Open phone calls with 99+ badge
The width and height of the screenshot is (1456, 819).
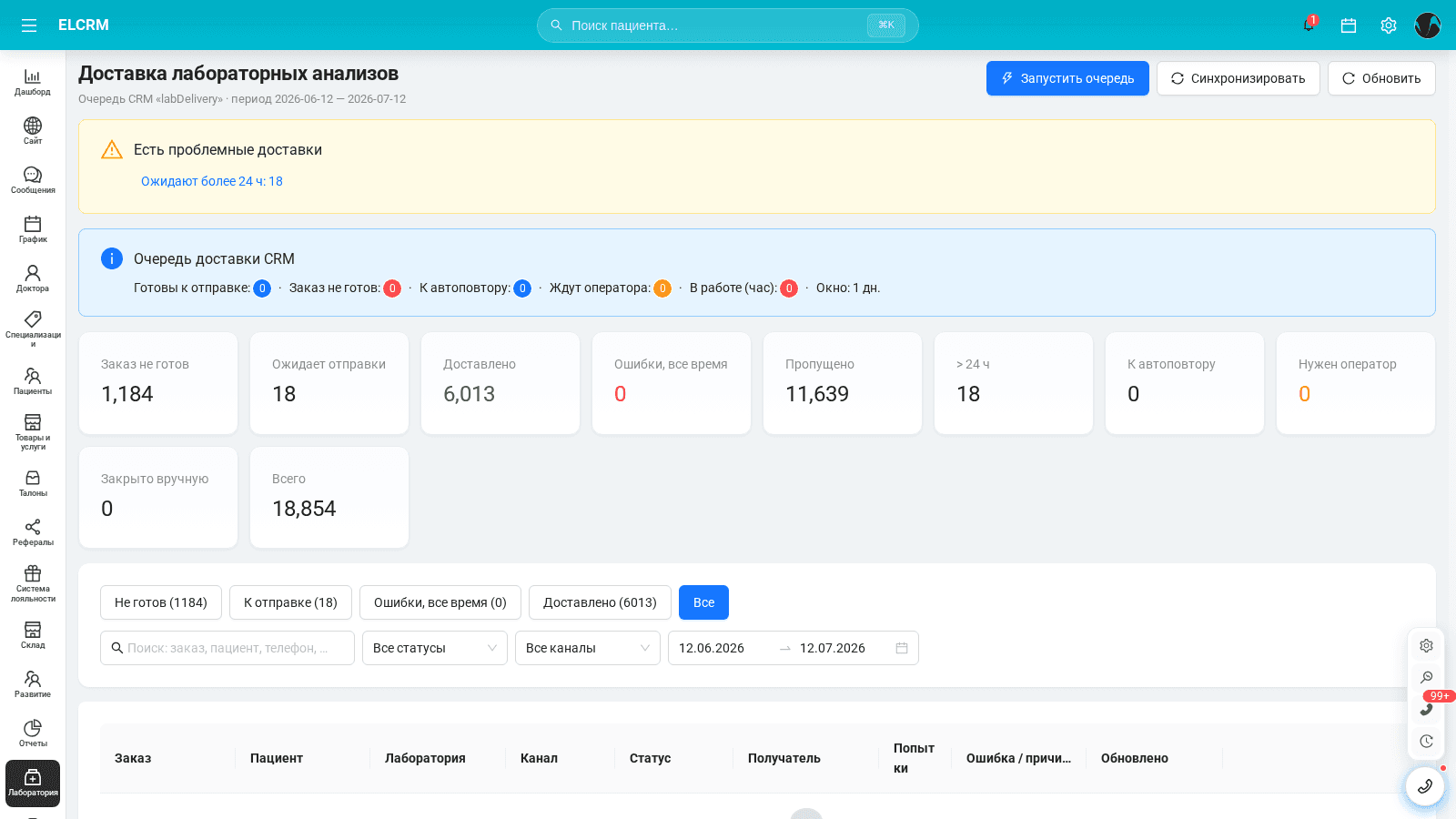[x=1426, y=709]
